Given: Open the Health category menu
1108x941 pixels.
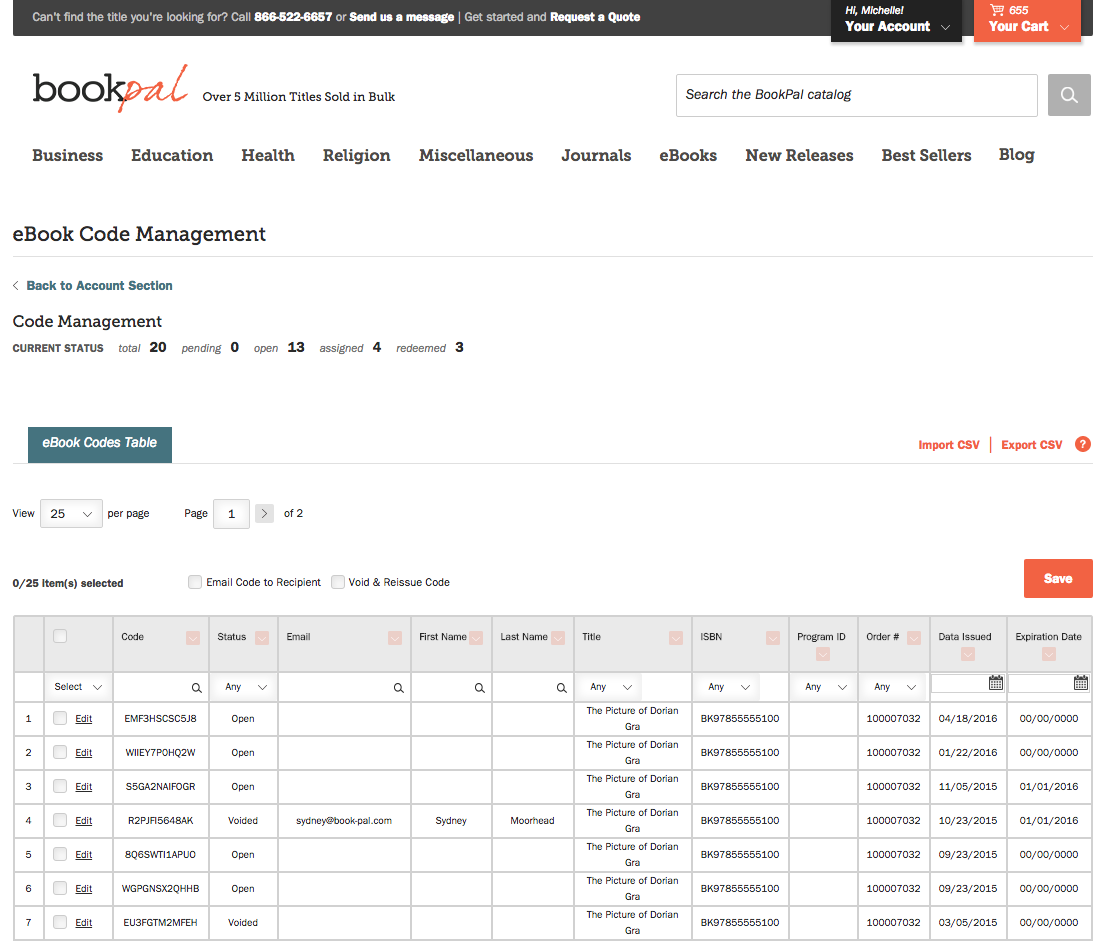Looking at the screenshot, I should [268, 155].
